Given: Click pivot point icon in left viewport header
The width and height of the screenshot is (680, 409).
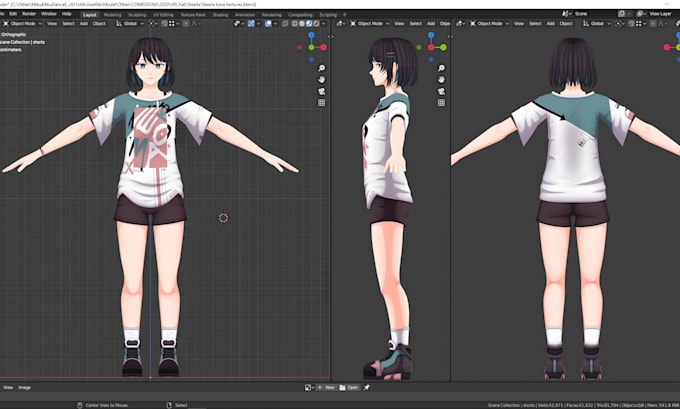Looking at the screenshot, I should [x=152, y=23].
